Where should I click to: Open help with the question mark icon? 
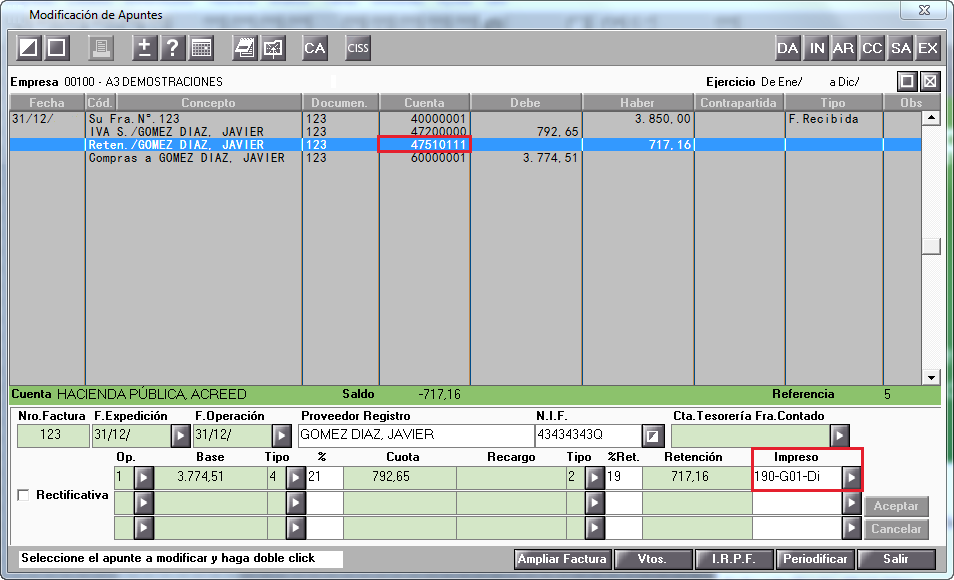click(173, 47)
